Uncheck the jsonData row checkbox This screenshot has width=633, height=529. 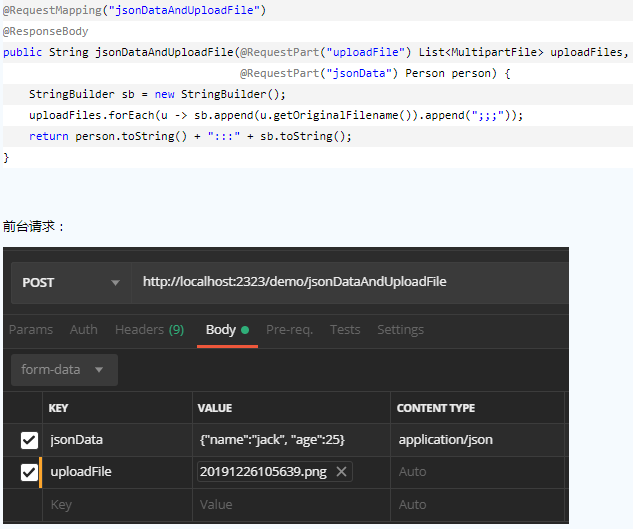point(29,440)
